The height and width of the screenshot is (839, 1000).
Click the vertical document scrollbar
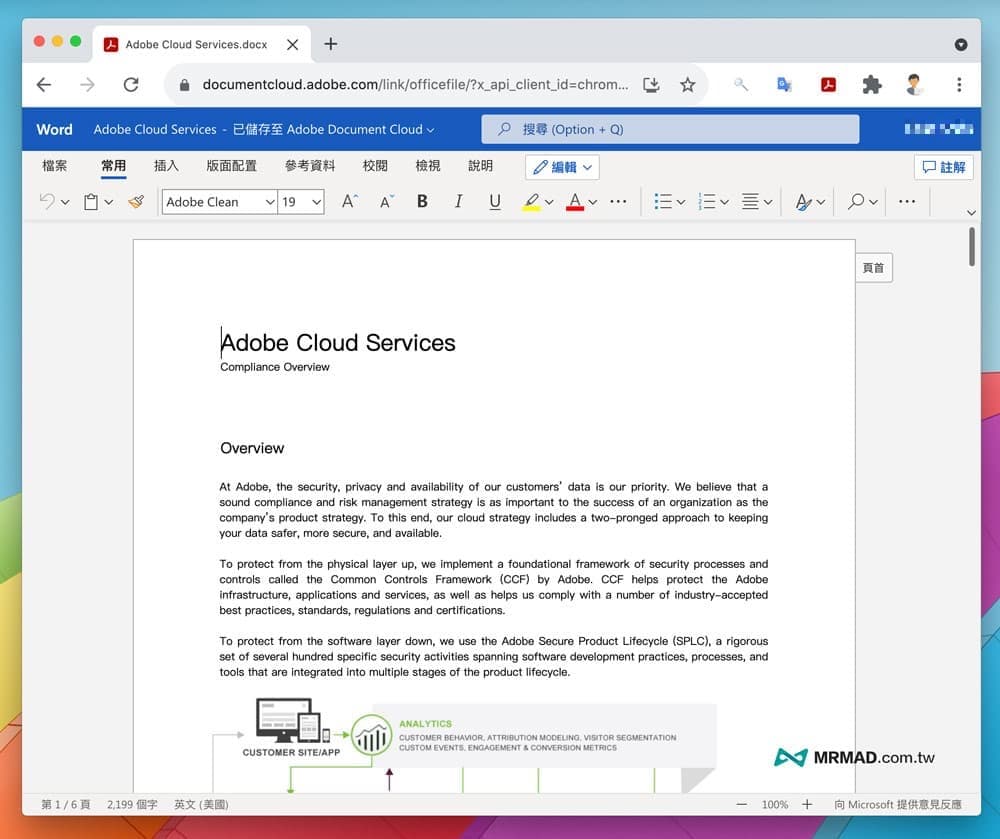click(971, 247)
